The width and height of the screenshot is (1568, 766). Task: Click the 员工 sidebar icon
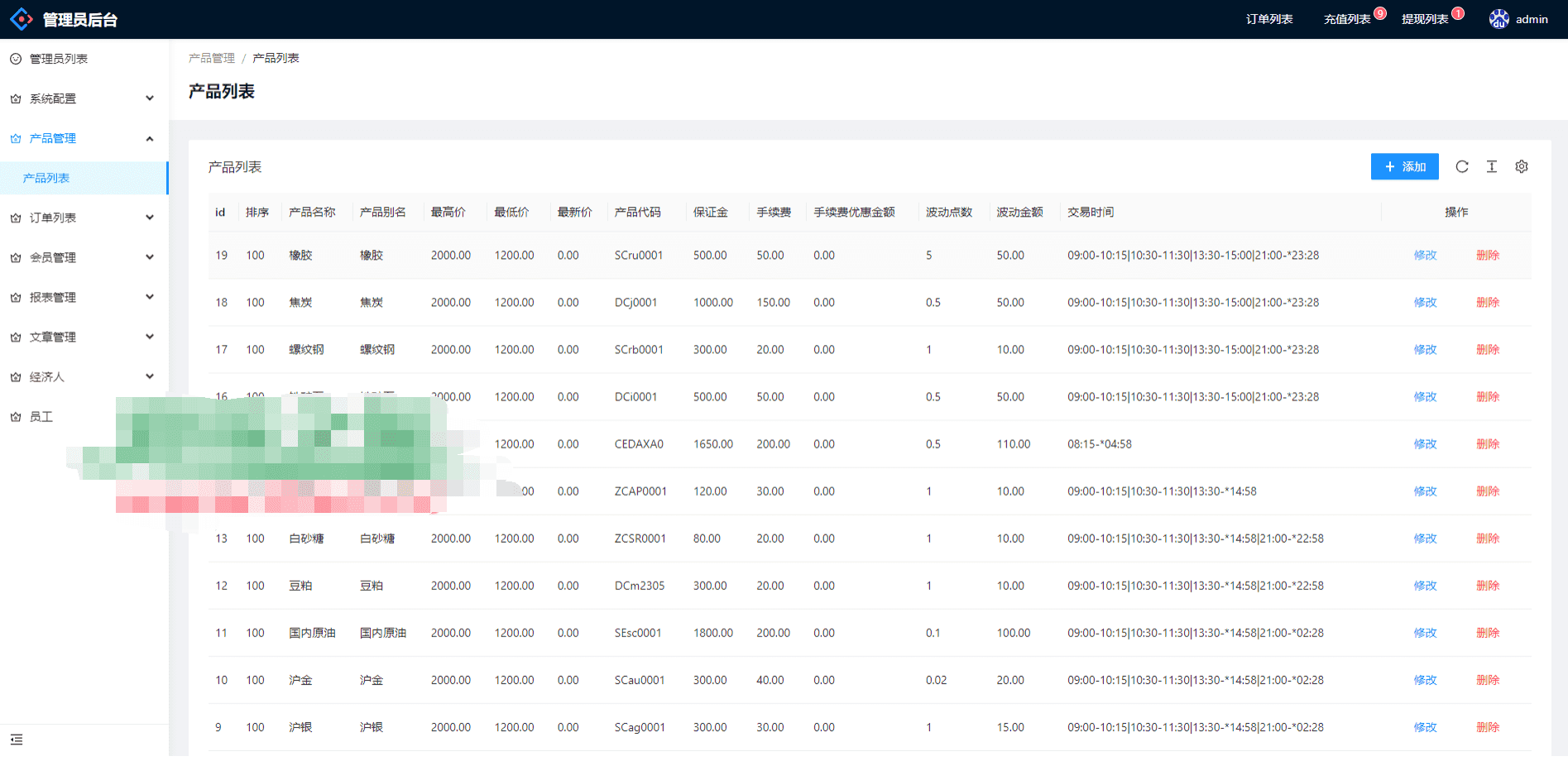point(16,417)
